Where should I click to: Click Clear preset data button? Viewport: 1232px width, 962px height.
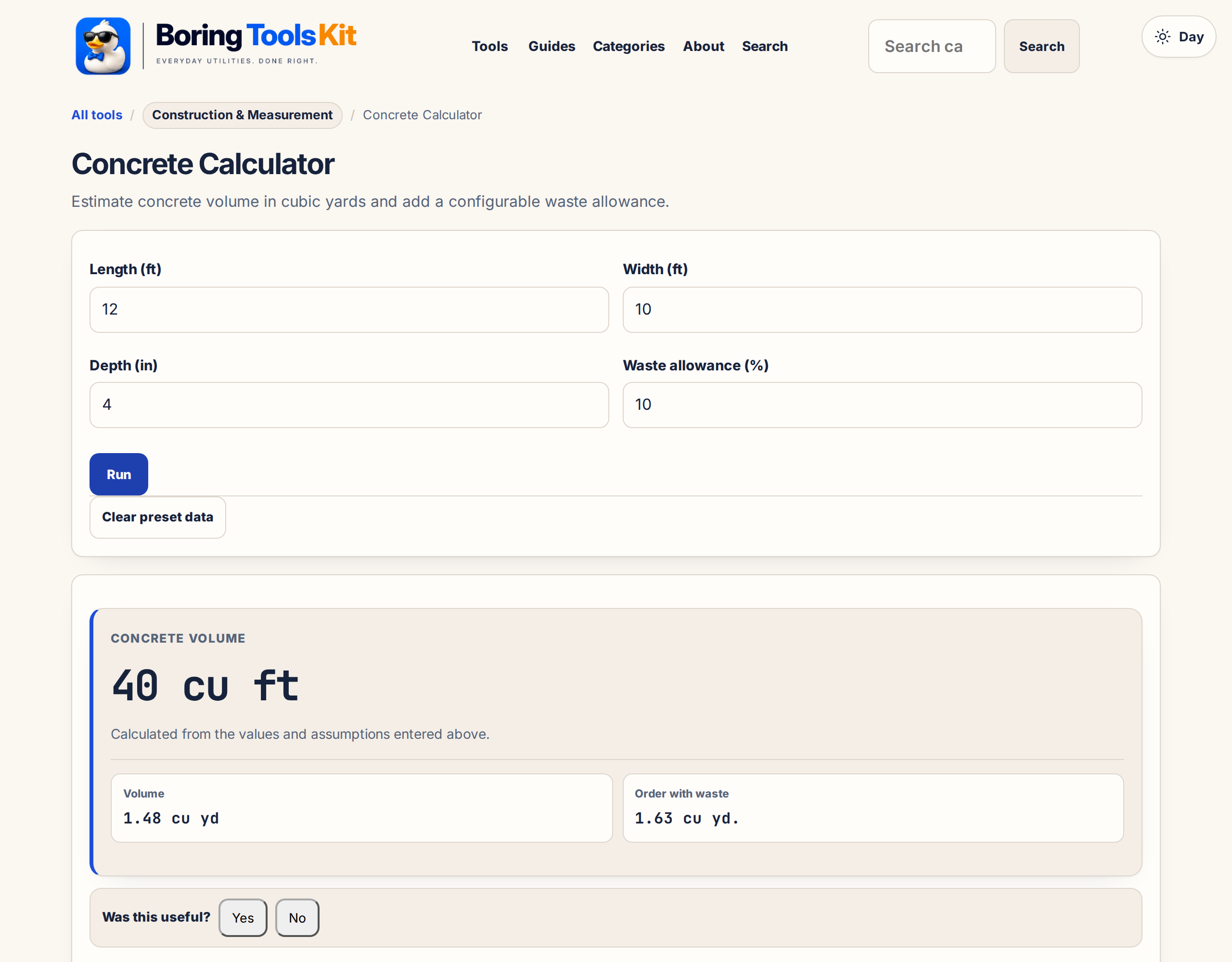(157, 517)
